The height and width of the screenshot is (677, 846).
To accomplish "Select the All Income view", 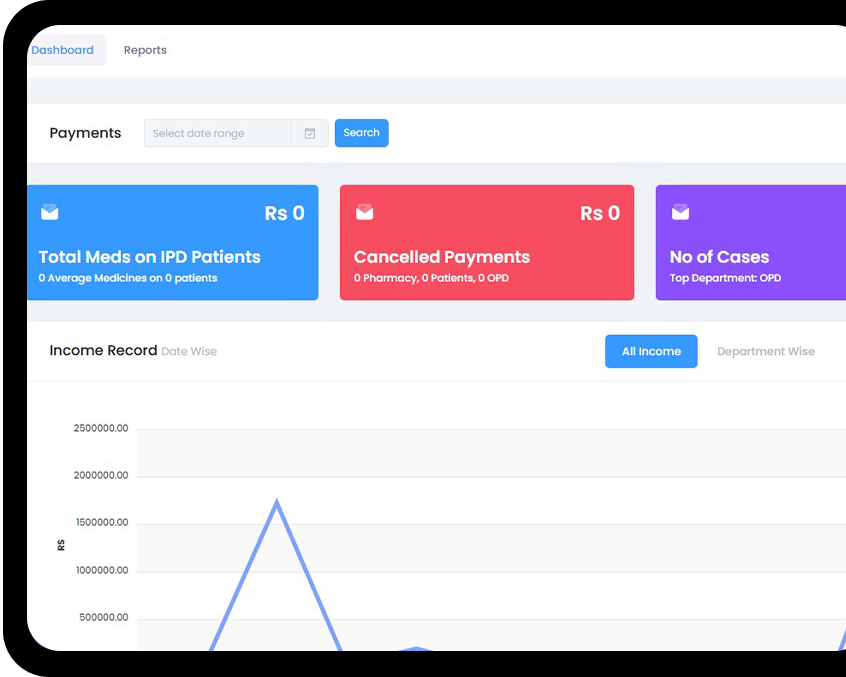I will 651,351.
